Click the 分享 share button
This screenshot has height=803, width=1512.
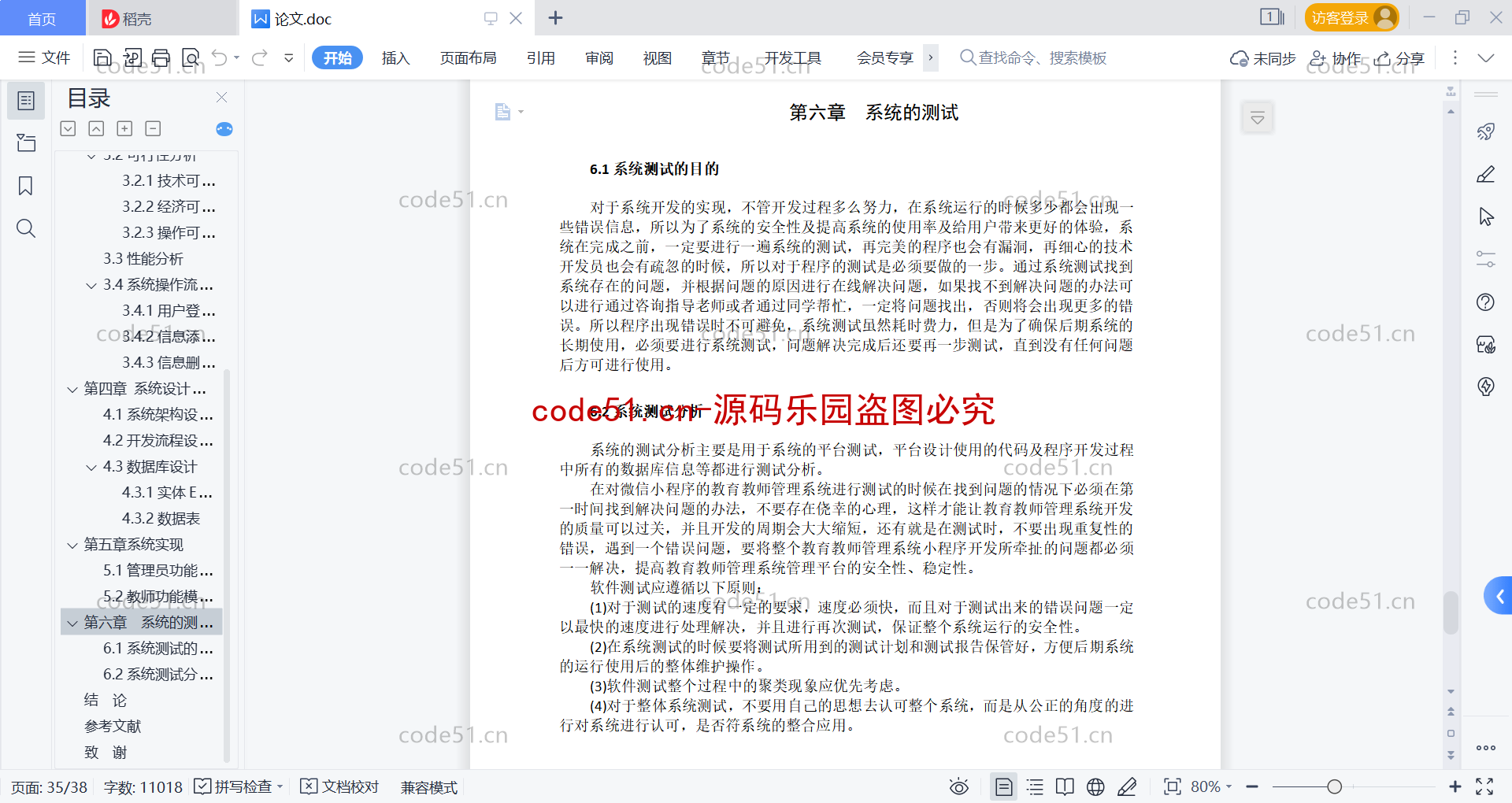1399,58
